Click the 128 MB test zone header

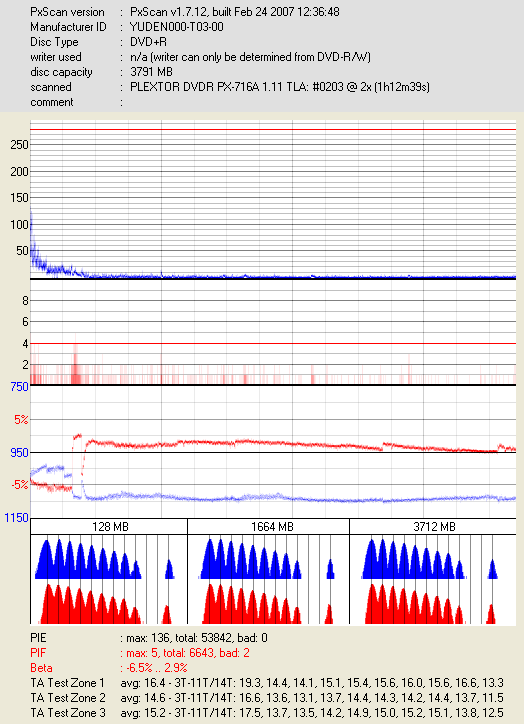point(109,526)
